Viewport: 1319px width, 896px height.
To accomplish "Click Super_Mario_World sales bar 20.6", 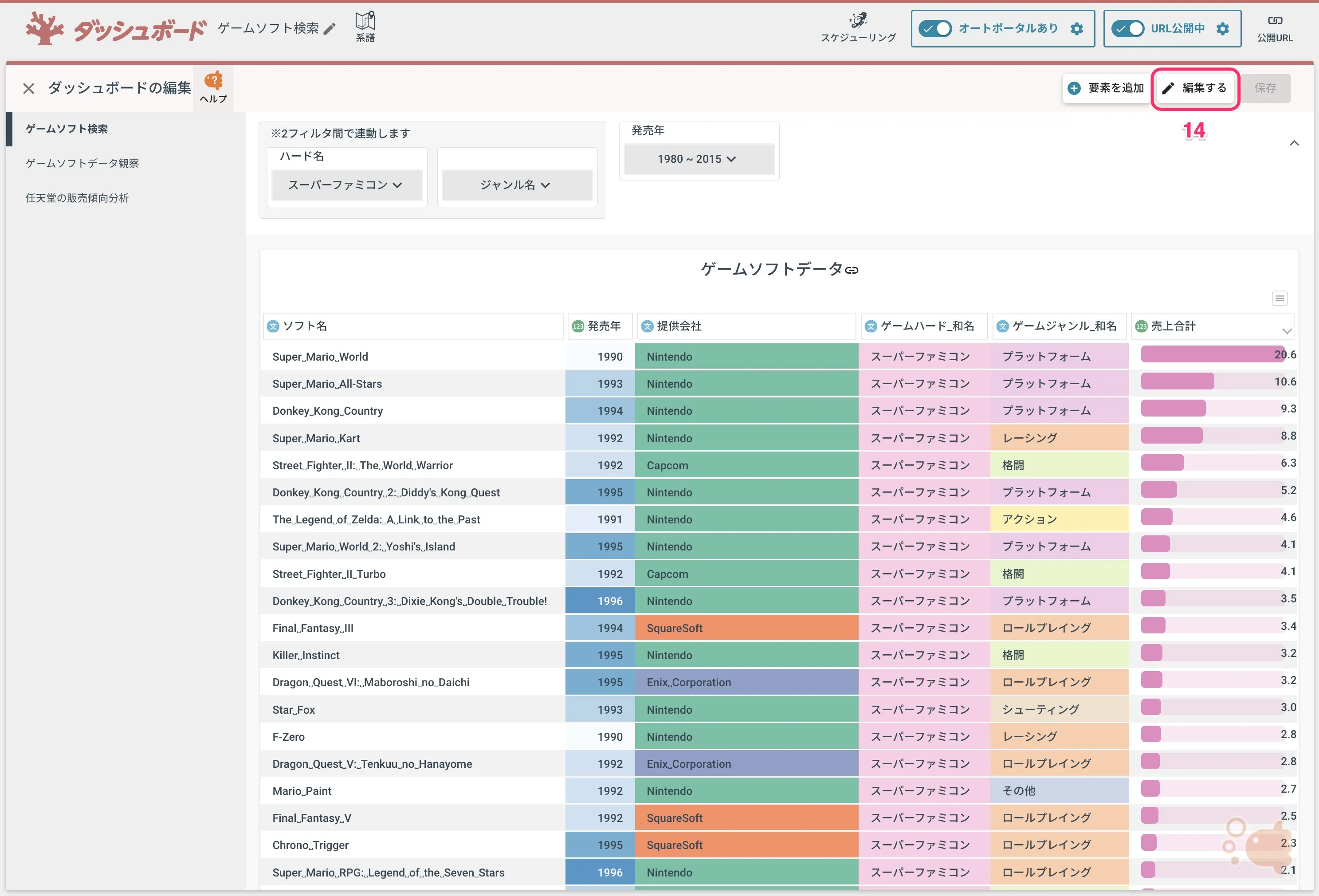I will pos(1213,355).
